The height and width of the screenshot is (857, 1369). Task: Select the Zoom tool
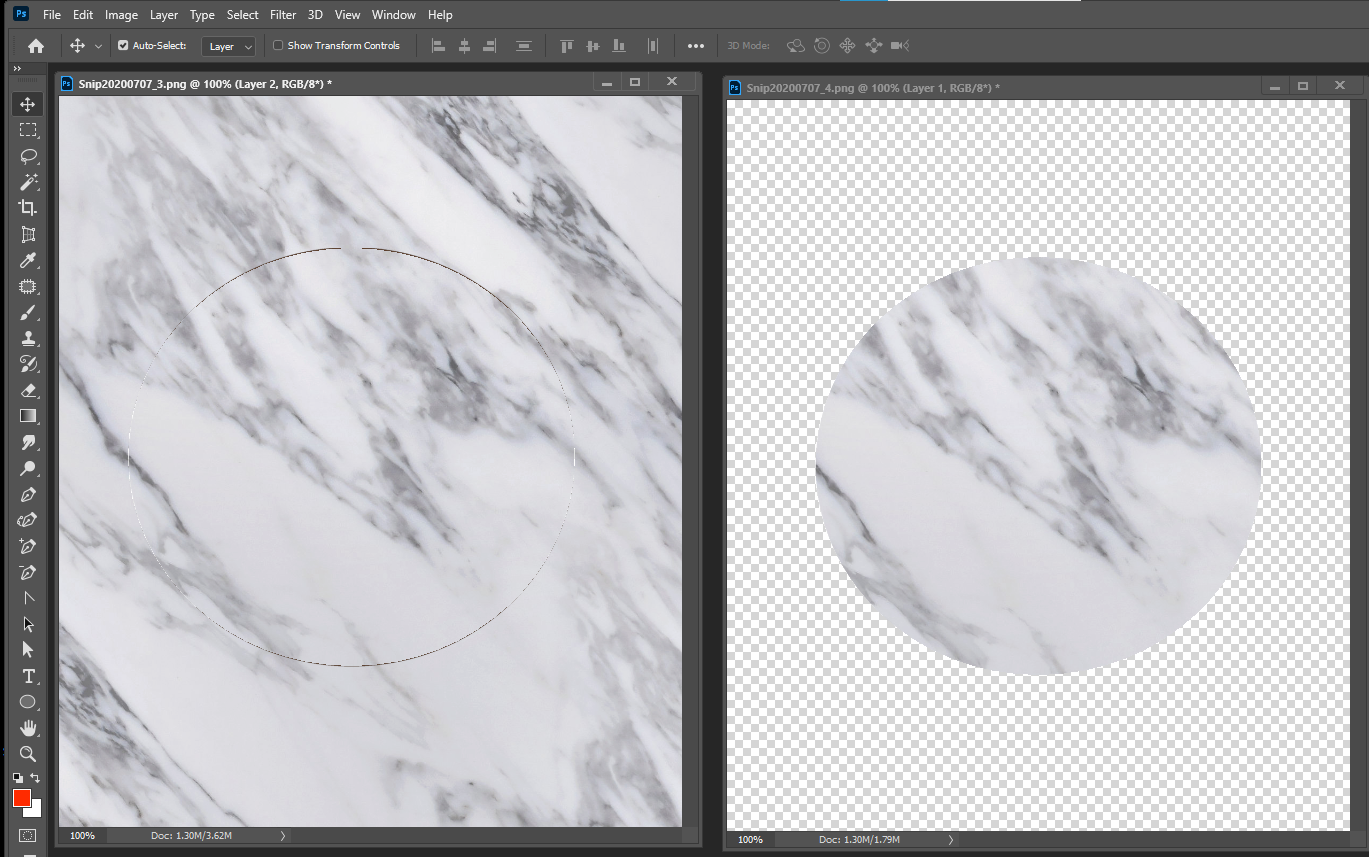click(27, 754)
